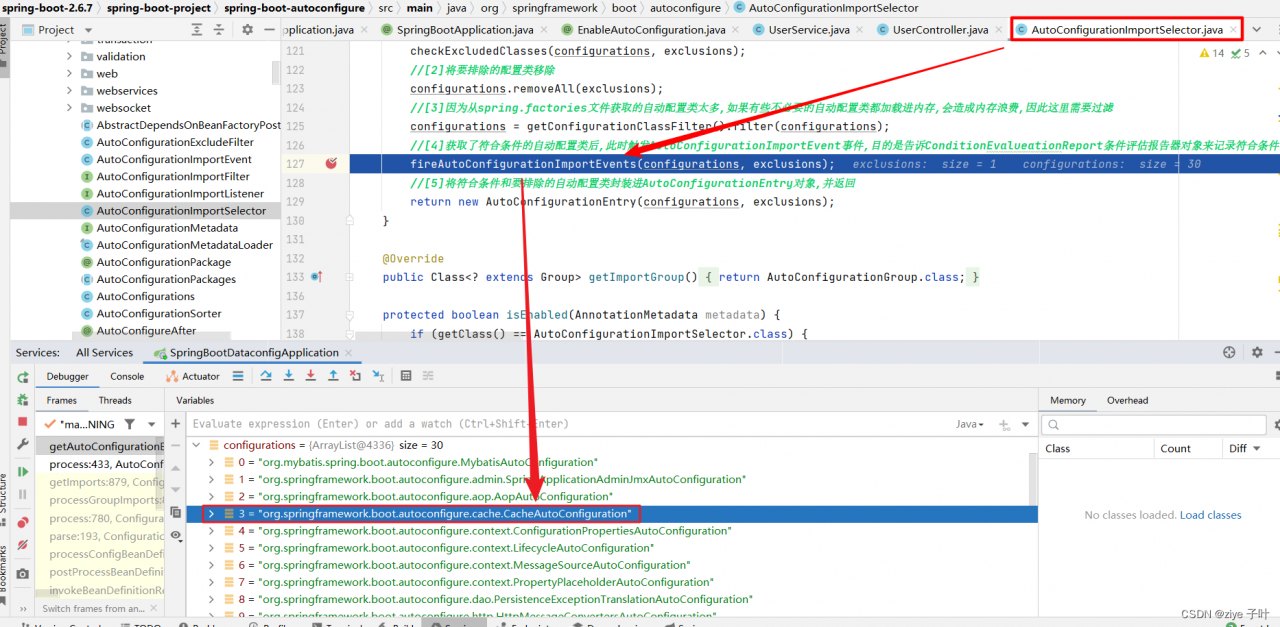Toggle Mute Breakpoints in debug sidebar

click(23, 547)
